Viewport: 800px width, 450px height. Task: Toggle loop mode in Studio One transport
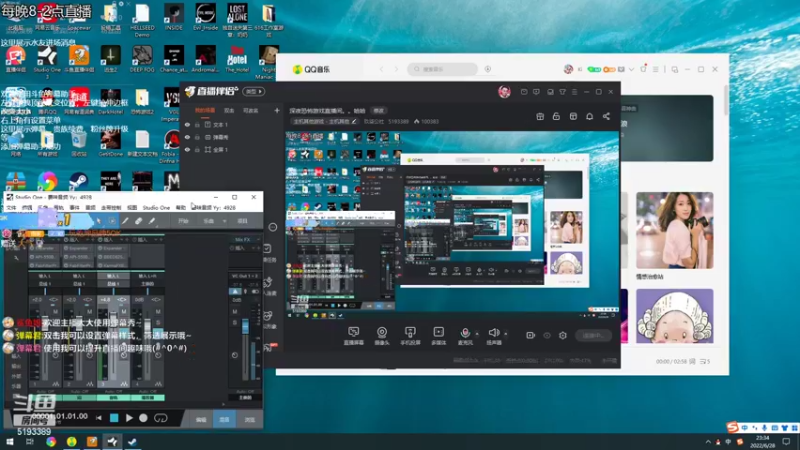point(160,418)
